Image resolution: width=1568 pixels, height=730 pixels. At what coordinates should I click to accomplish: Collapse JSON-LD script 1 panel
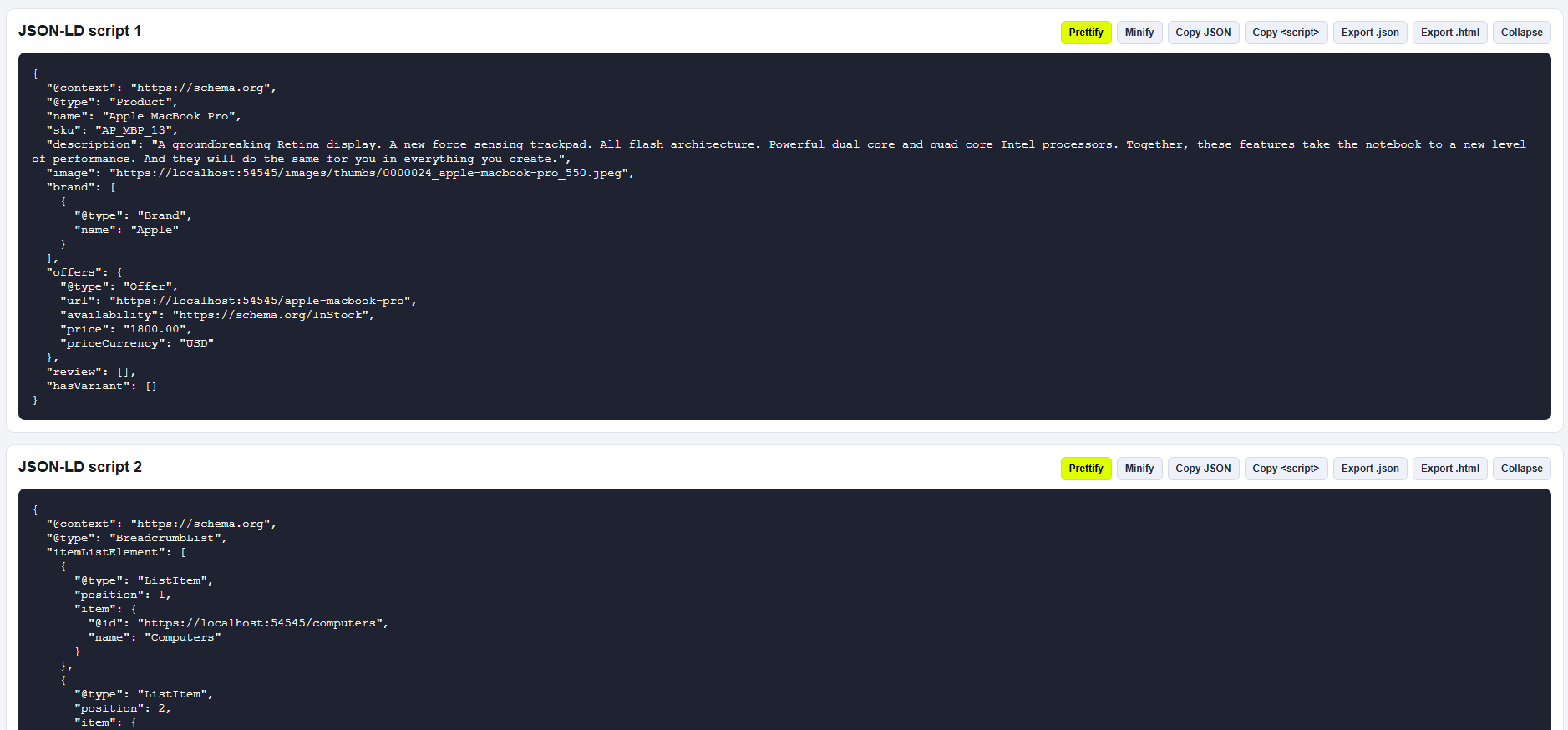[x=1522, y=33]
